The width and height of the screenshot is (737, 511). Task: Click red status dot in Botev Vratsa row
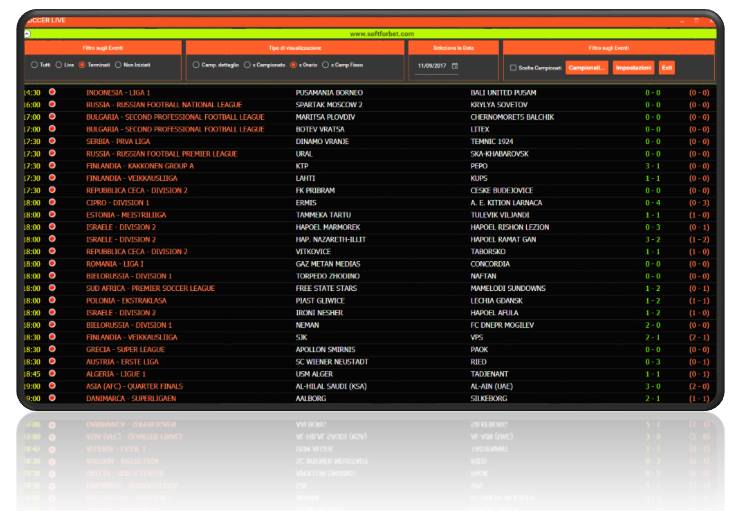(x=52, y=129)
